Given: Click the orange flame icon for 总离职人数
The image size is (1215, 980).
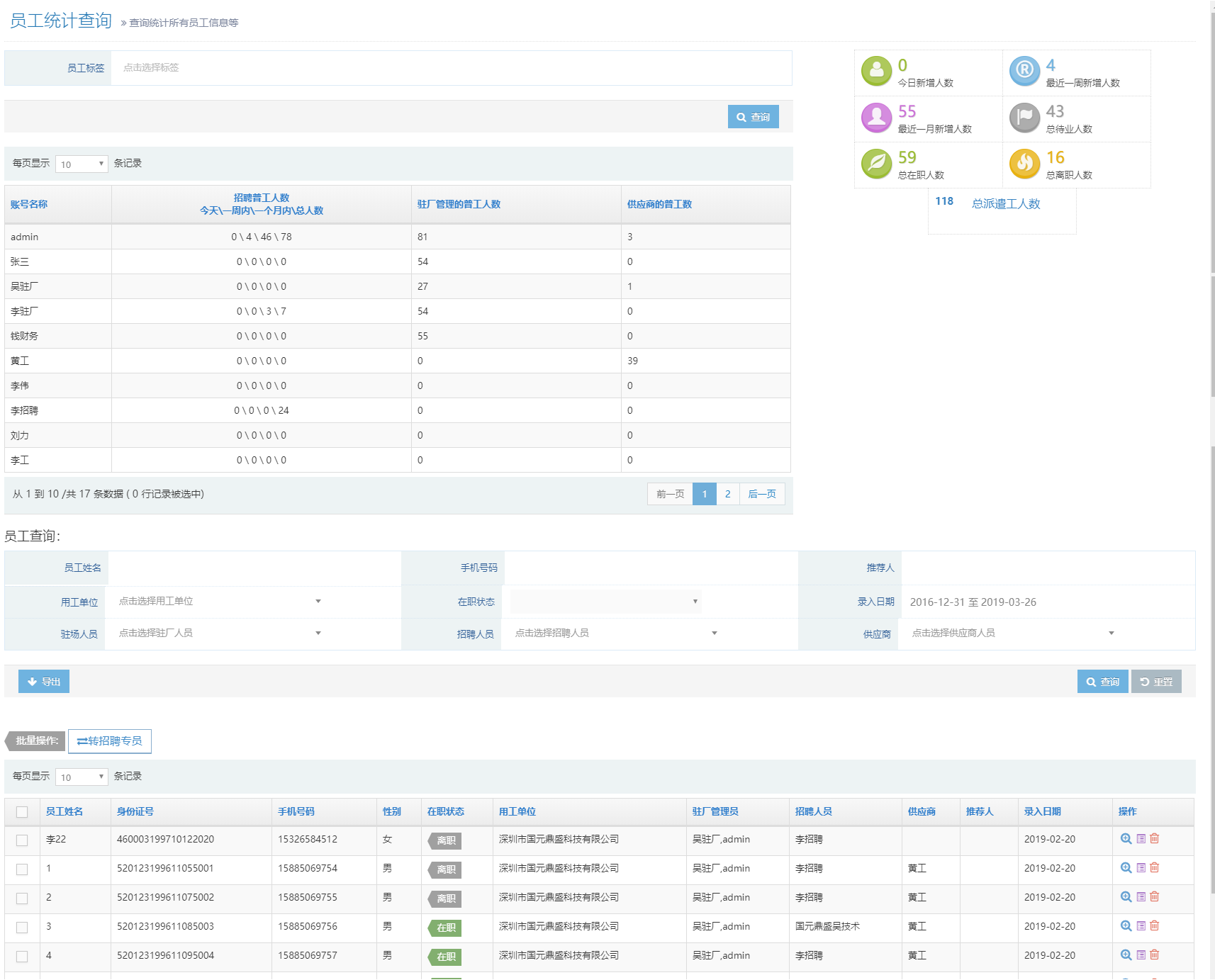Looking at the screenshot, I should click(1024, 164).
